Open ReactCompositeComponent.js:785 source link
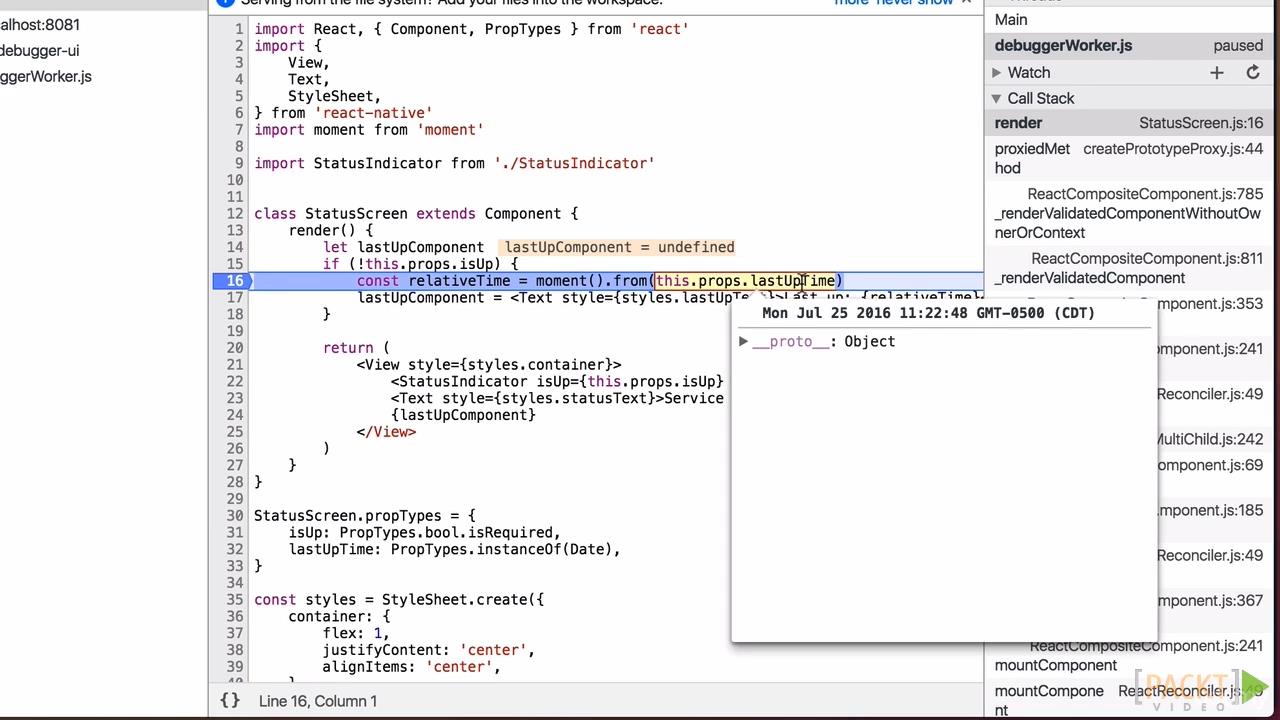The height and width of the screenshot is (720, 1280). 1145,194
